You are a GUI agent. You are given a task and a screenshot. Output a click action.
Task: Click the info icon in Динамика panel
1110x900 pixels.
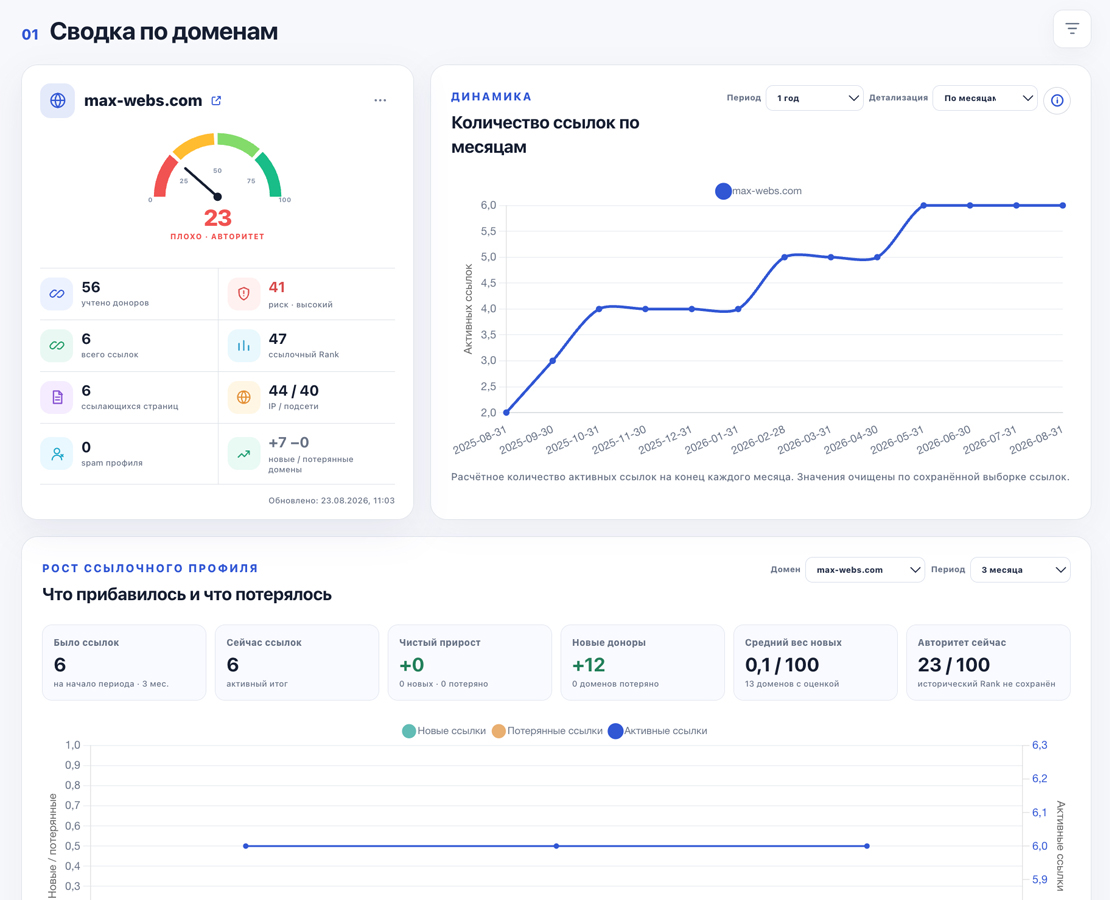pyautogui.click(x=1057, y=100)
